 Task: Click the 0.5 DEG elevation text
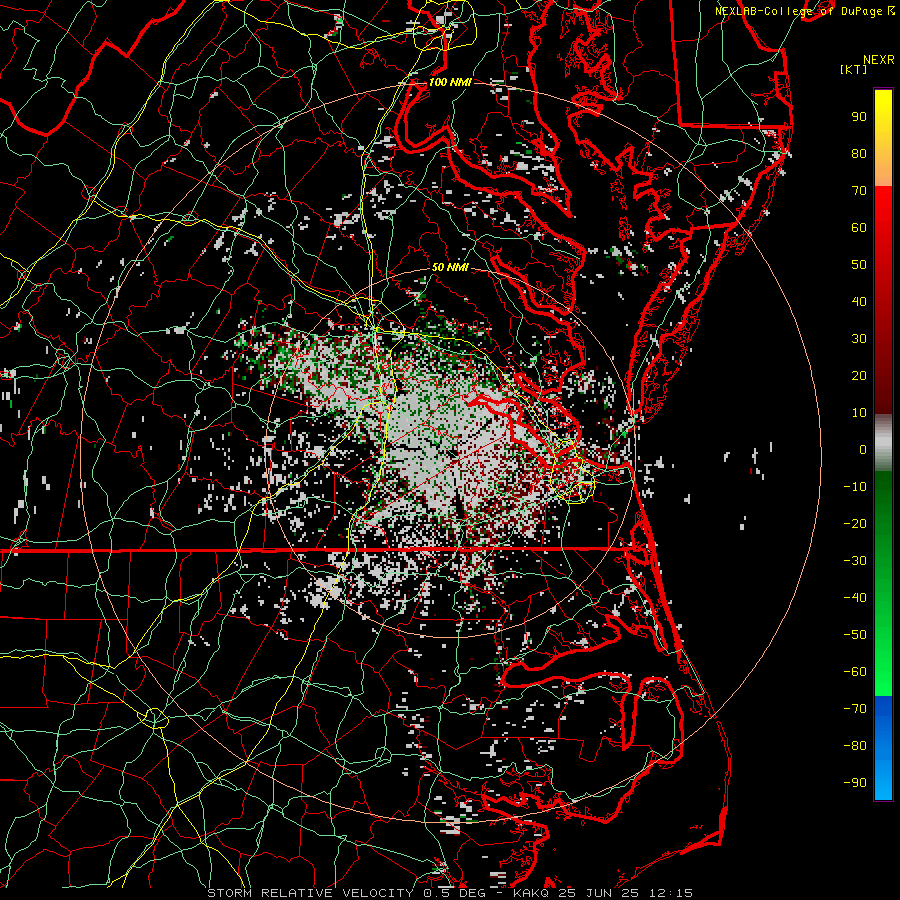454,893
